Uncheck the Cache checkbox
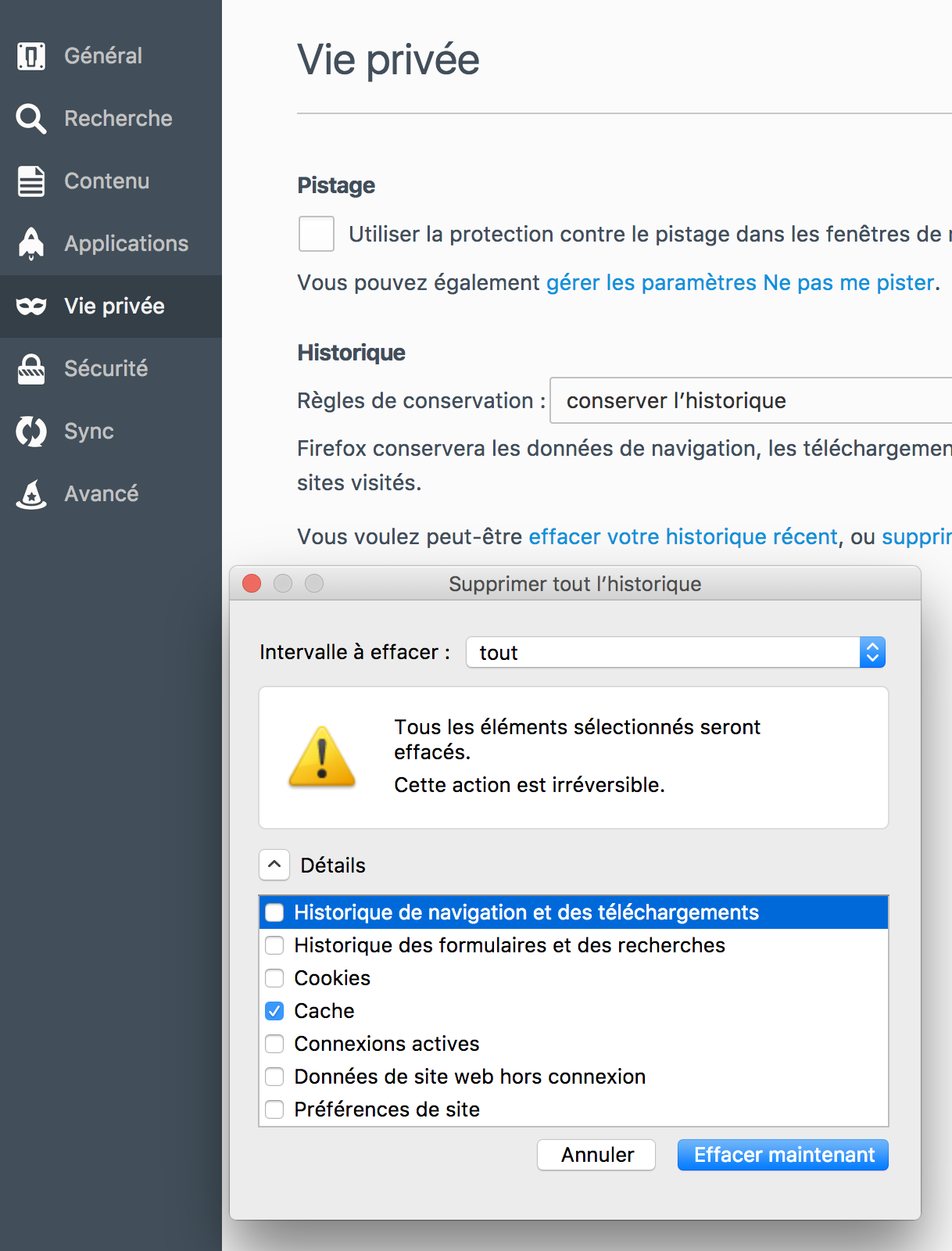 [x=274, y=1011]
